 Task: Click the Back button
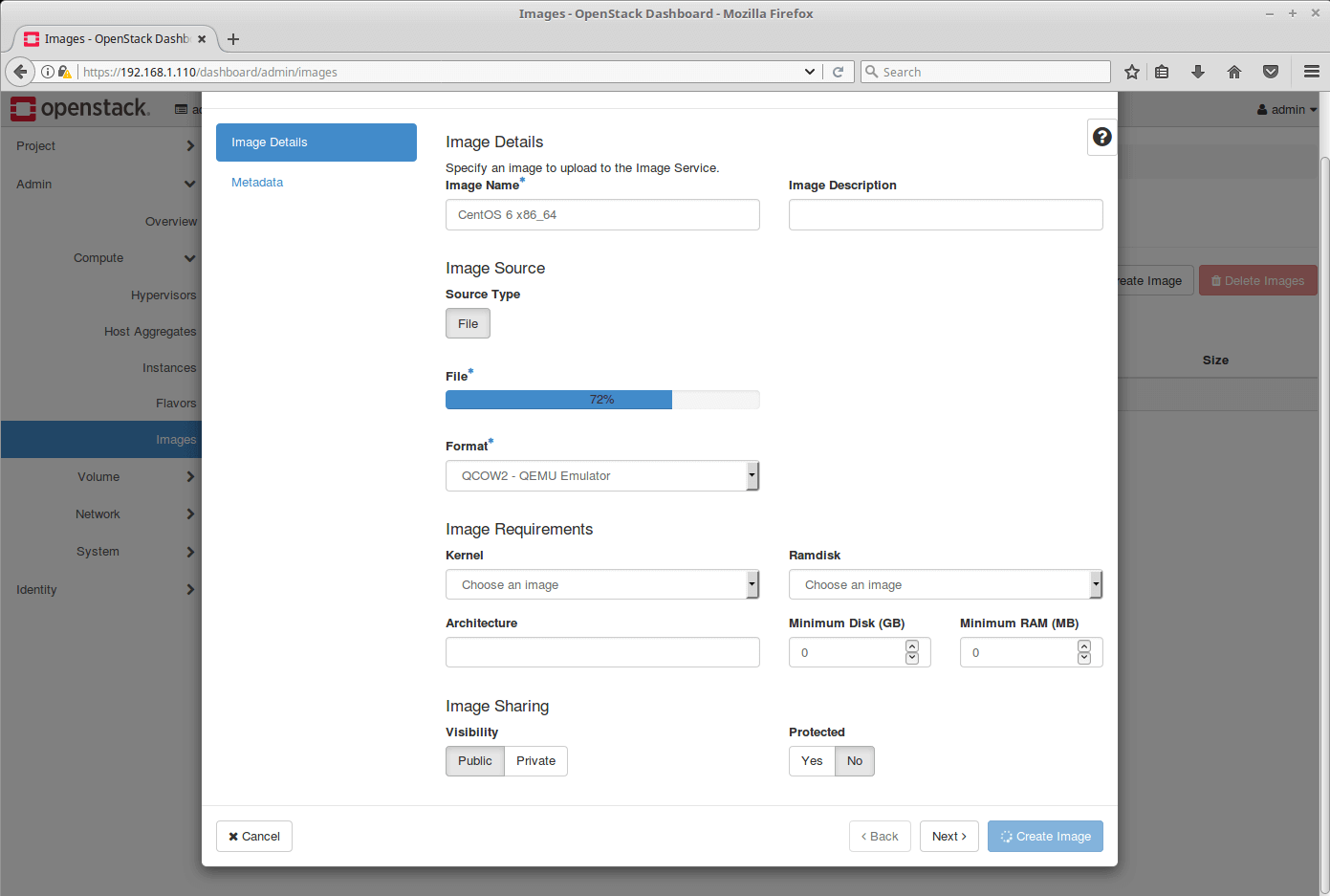pyautogui.click(x=880, y=837)
